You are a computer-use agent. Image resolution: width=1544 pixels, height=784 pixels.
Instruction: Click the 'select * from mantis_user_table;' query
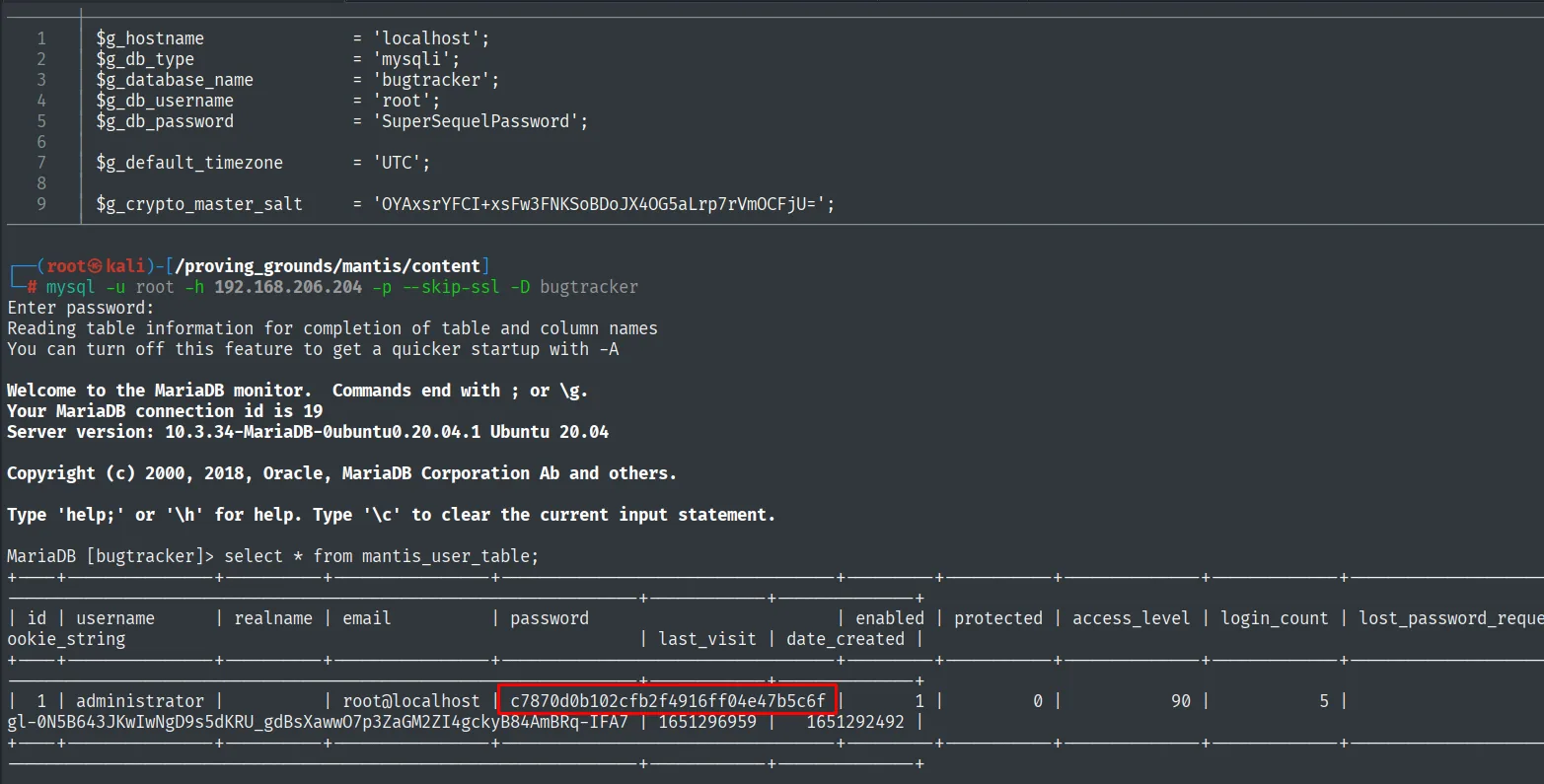click(x=382, y=556)
